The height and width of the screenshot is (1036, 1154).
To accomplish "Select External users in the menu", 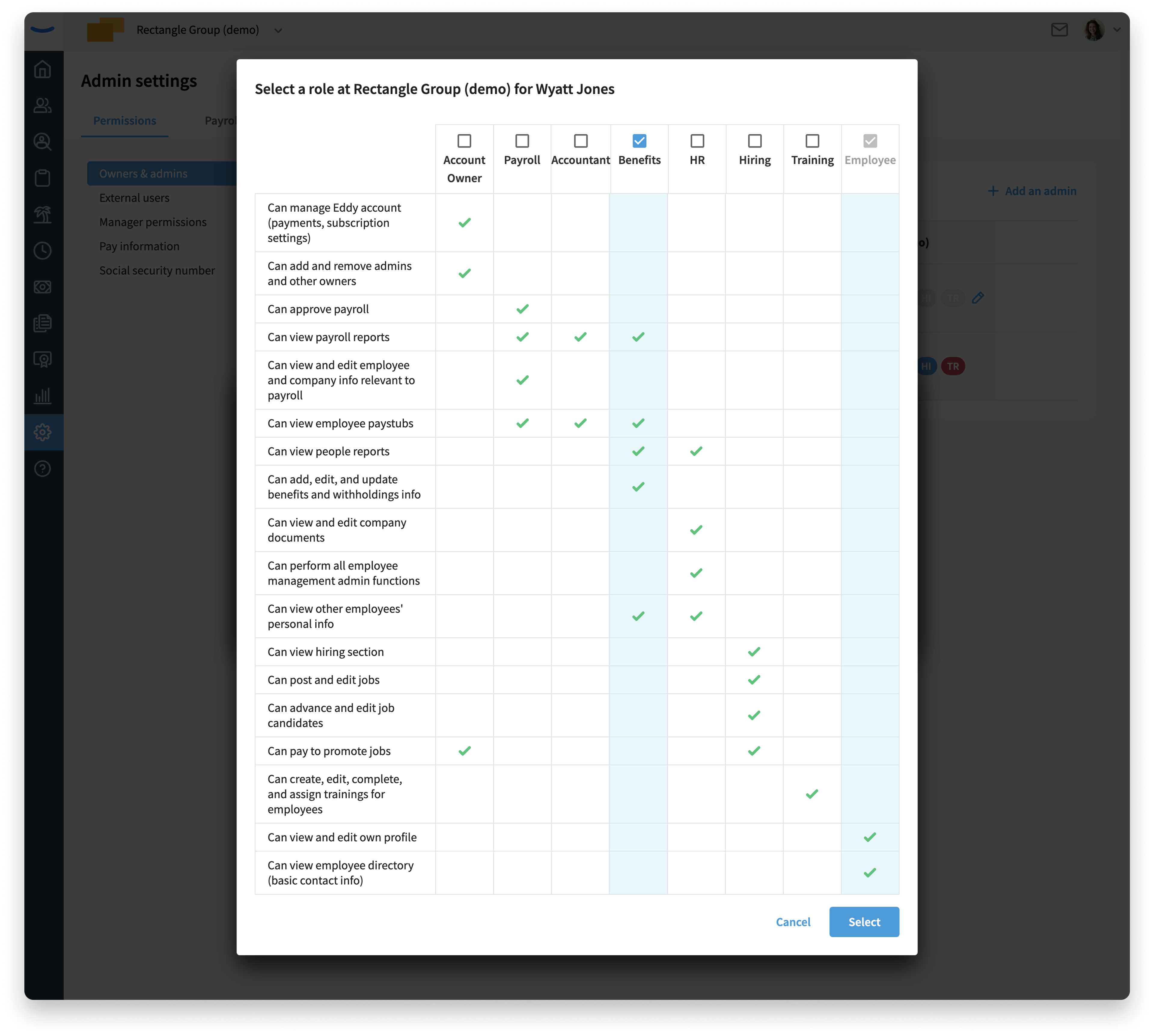I will [x=134, y=198].
